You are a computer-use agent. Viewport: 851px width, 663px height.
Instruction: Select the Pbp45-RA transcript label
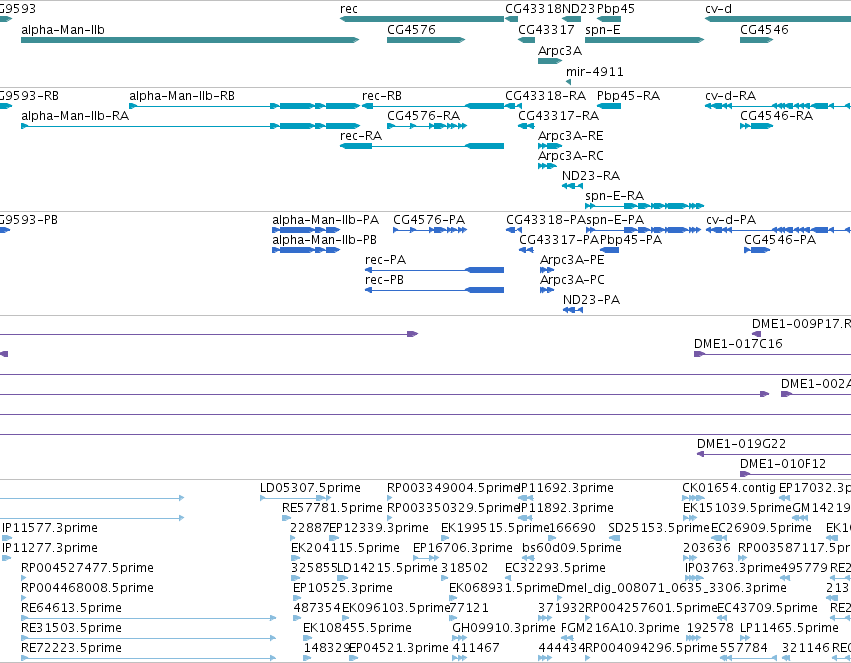pos(628,95)
